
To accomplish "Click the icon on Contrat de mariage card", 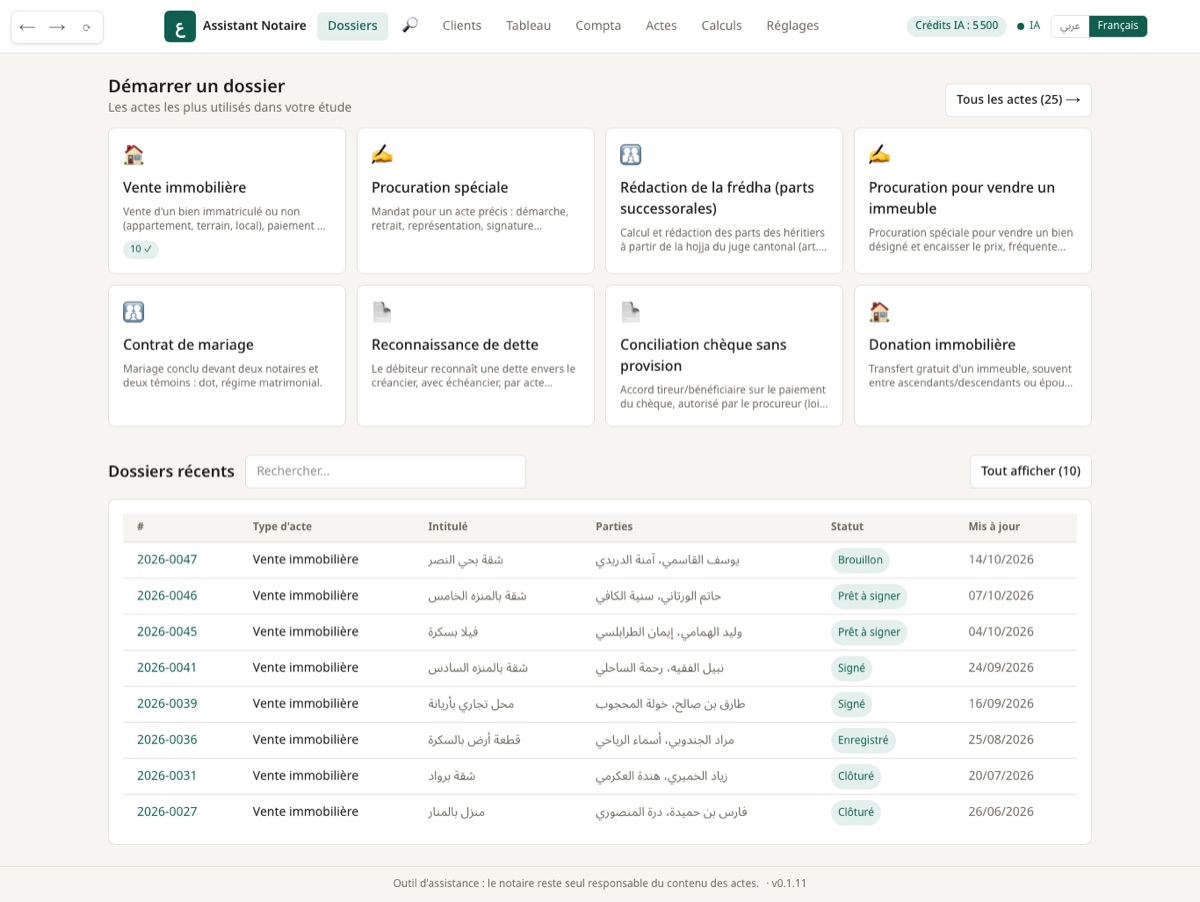I will (x=134, y=312).
